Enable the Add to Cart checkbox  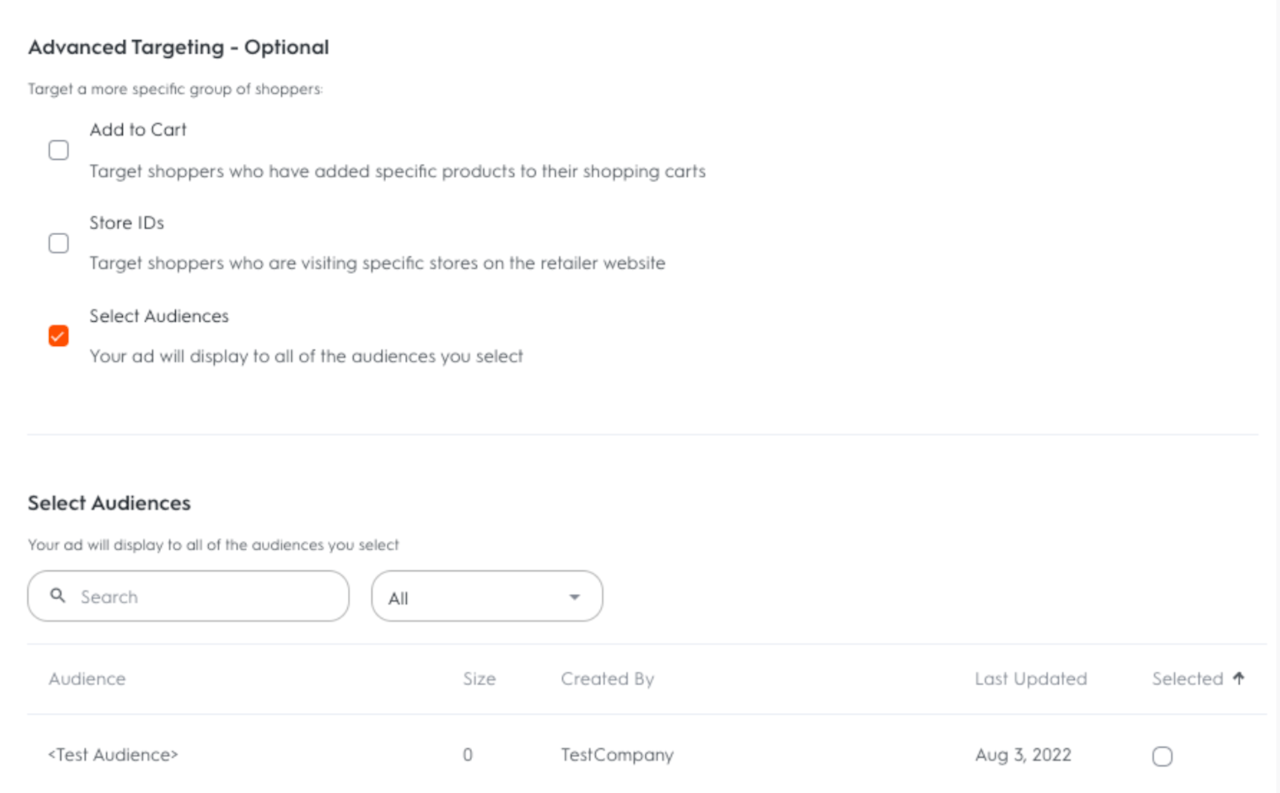[59, 150]
